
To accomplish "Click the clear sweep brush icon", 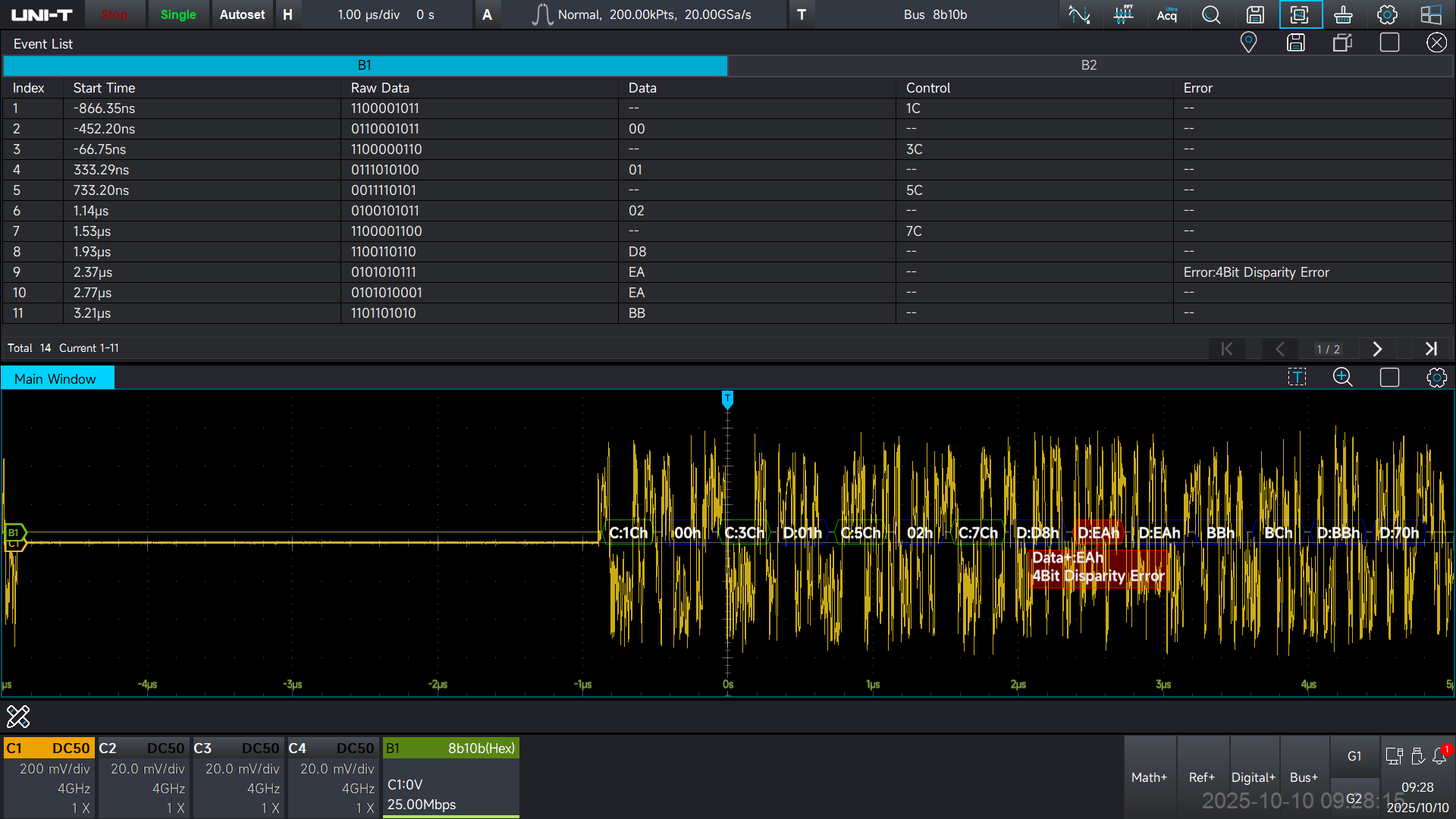I will (x=1343, y=14).
